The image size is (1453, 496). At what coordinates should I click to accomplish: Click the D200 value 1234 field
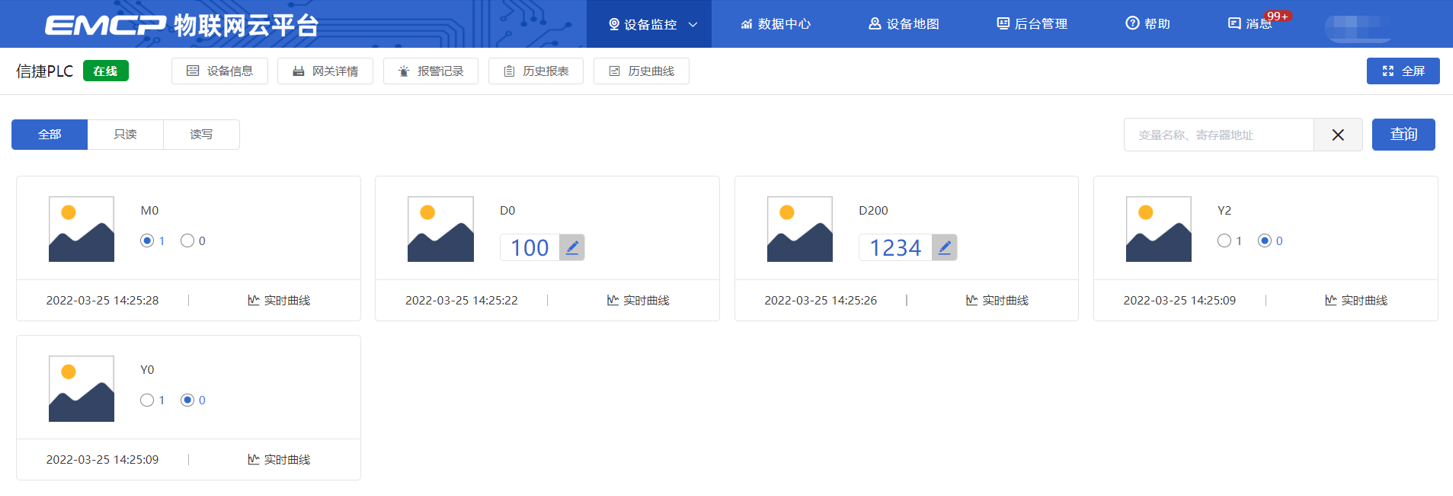click(895, 247)
